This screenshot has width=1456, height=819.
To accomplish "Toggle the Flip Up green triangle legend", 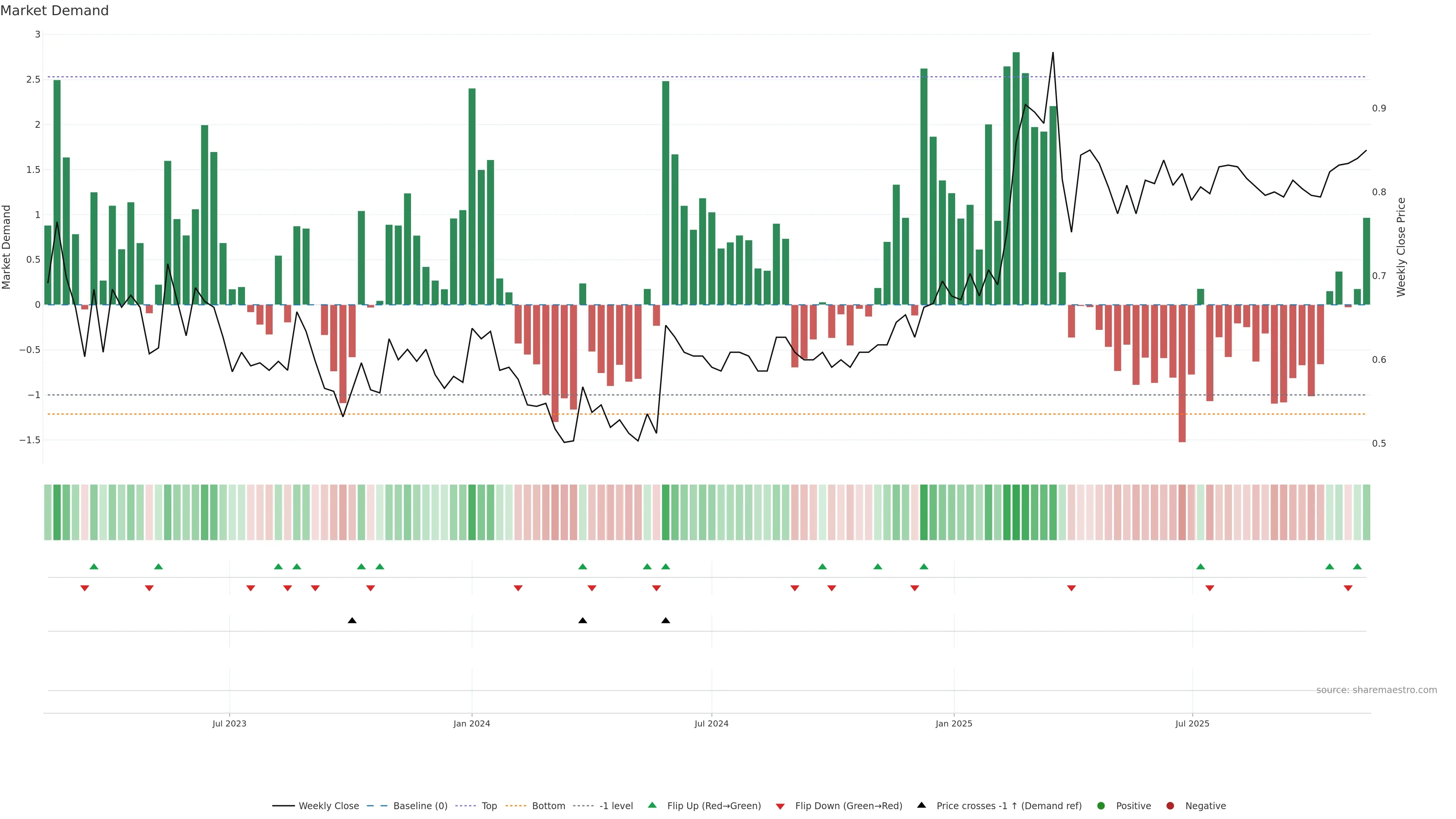I will coord(652,805).
